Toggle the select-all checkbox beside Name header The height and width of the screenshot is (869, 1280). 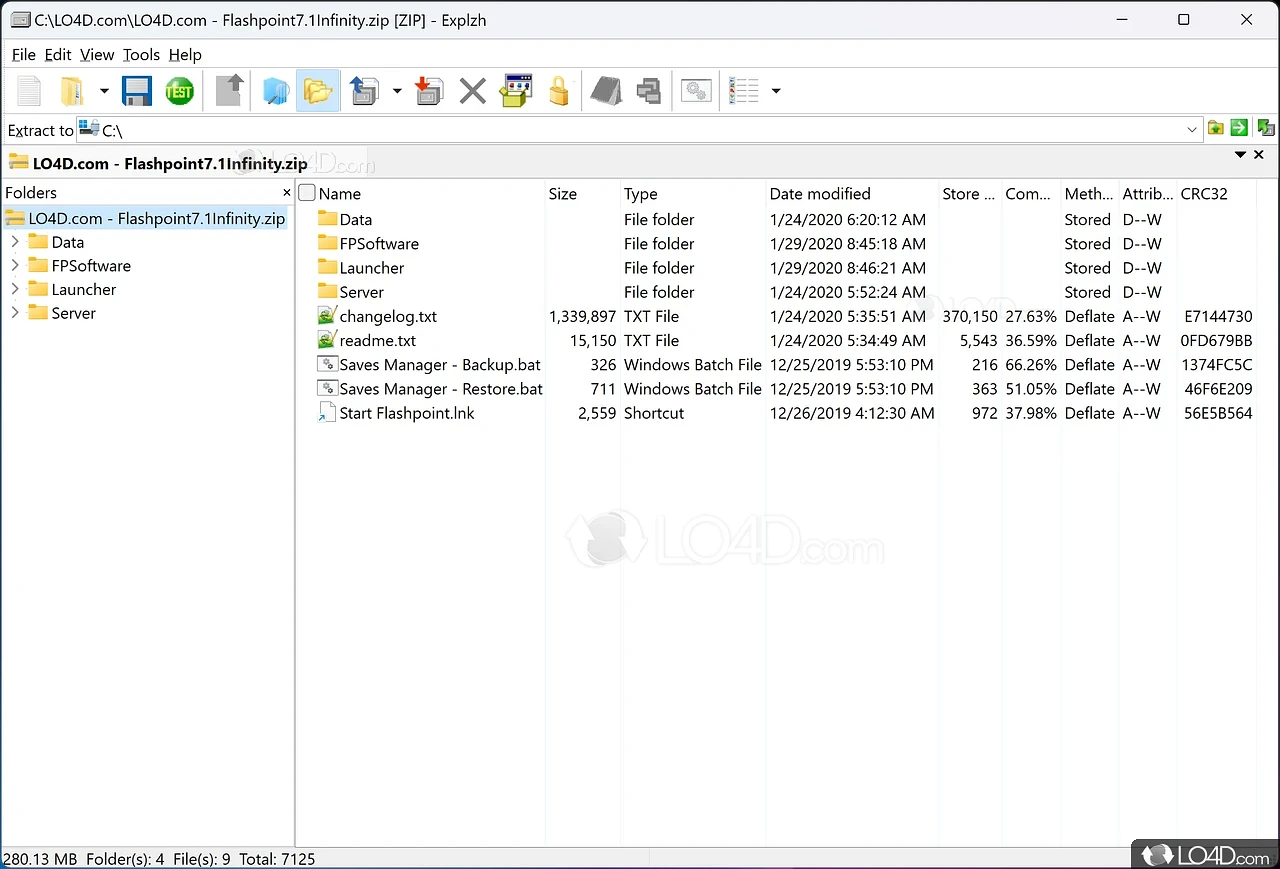point(307,193)
